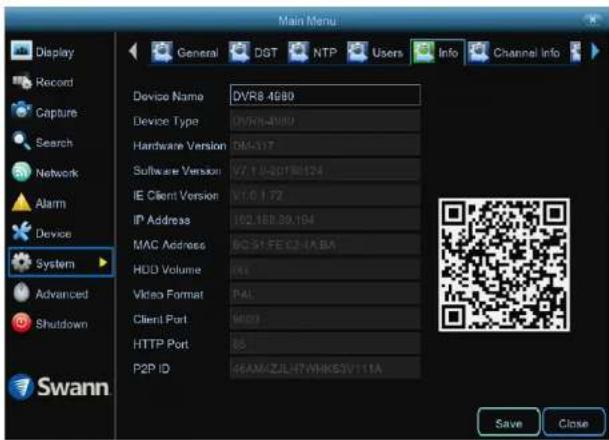
Task: Open the Channel Info tab label
Action: [x=526, y=53]
